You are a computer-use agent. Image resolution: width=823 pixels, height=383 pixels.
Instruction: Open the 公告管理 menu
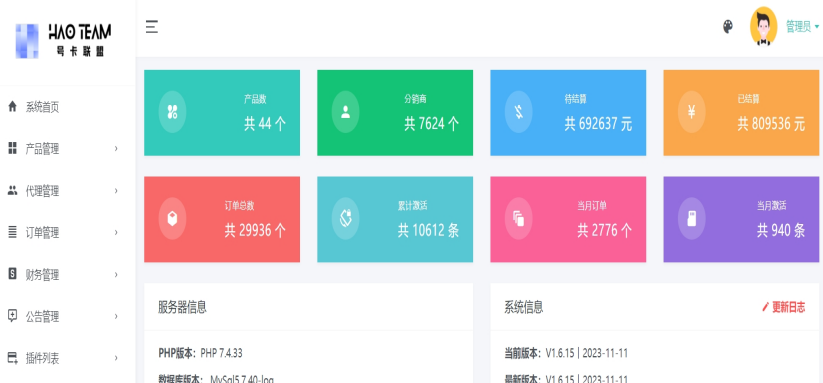tap(42, 317)
